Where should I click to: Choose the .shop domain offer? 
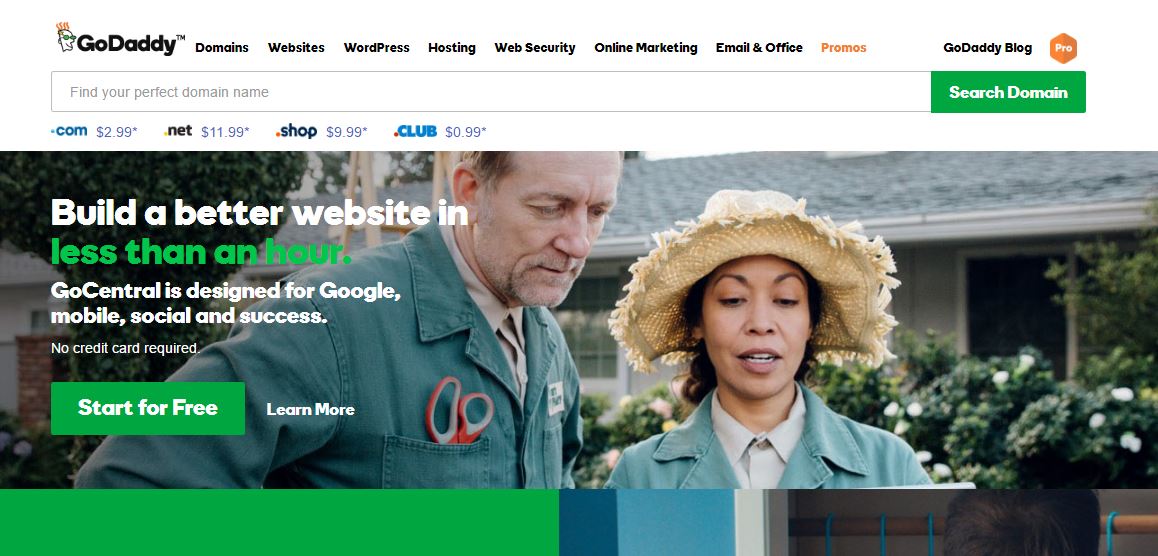point(321,131)
